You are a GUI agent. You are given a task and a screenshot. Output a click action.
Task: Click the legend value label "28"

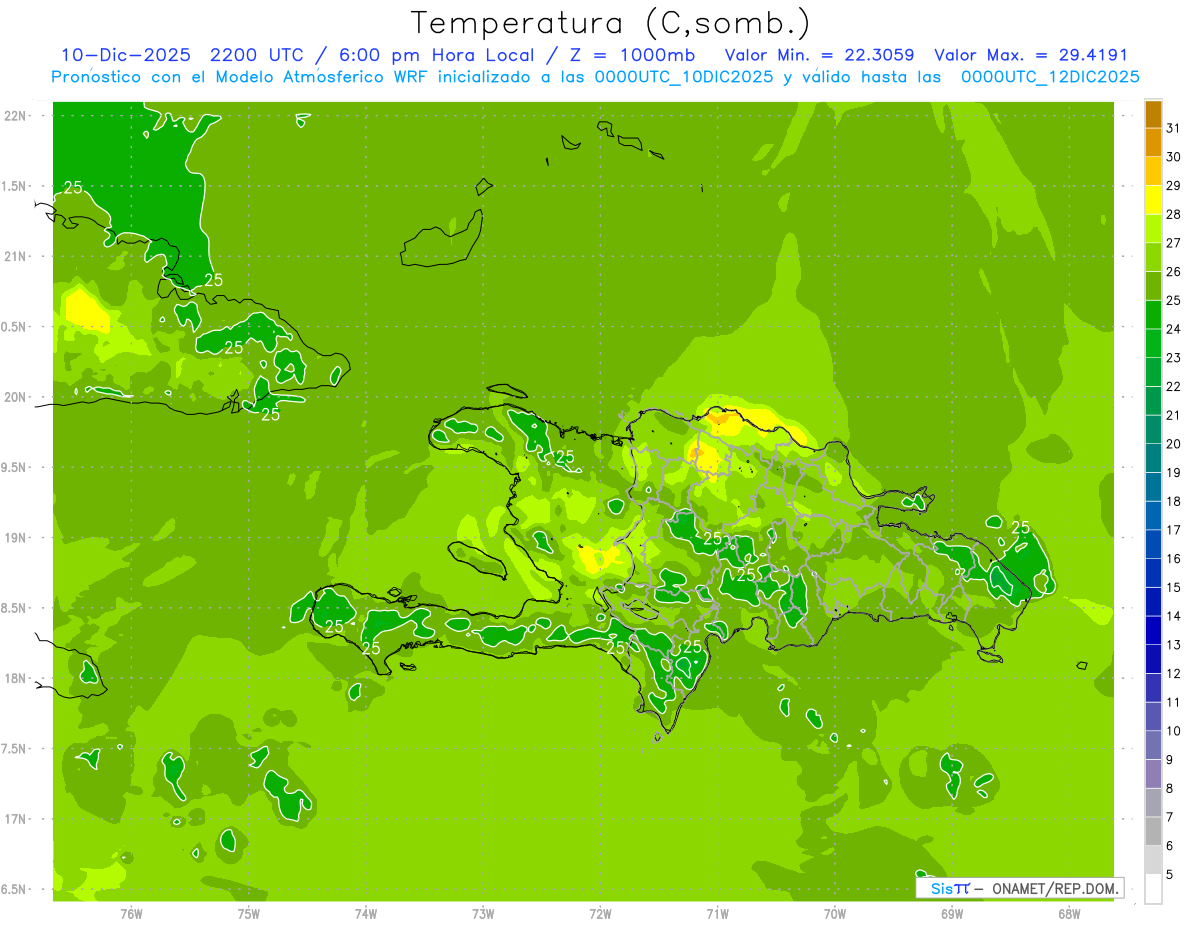(1174, 214)
